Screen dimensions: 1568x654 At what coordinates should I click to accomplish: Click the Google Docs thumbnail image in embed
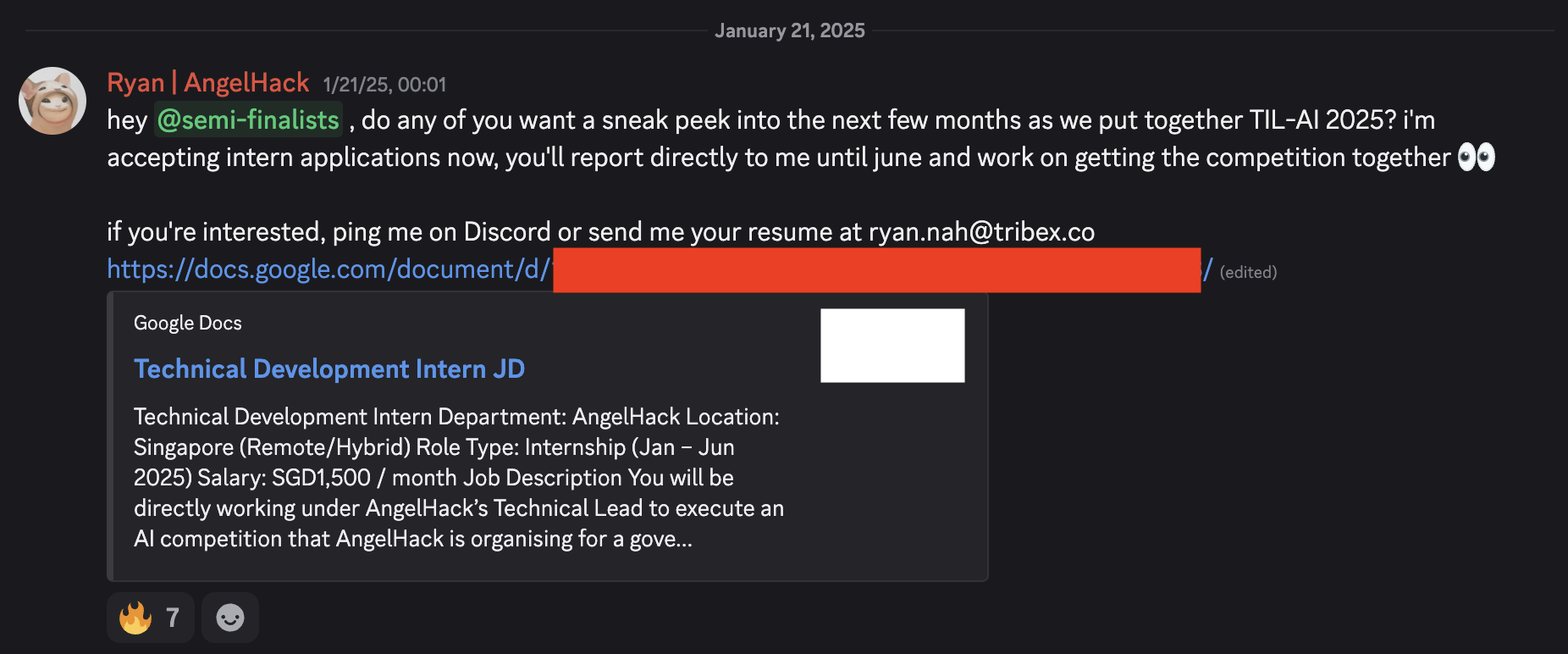click(x=892, y=345)
